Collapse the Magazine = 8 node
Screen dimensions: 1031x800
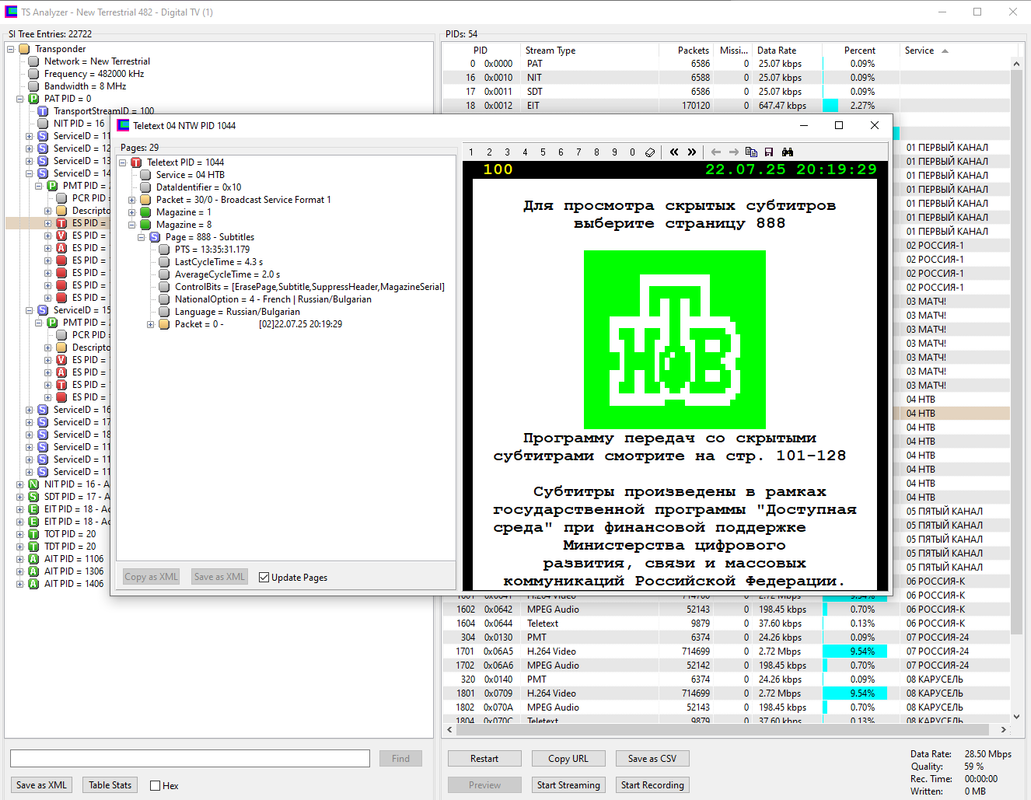[x=132, y=225]
